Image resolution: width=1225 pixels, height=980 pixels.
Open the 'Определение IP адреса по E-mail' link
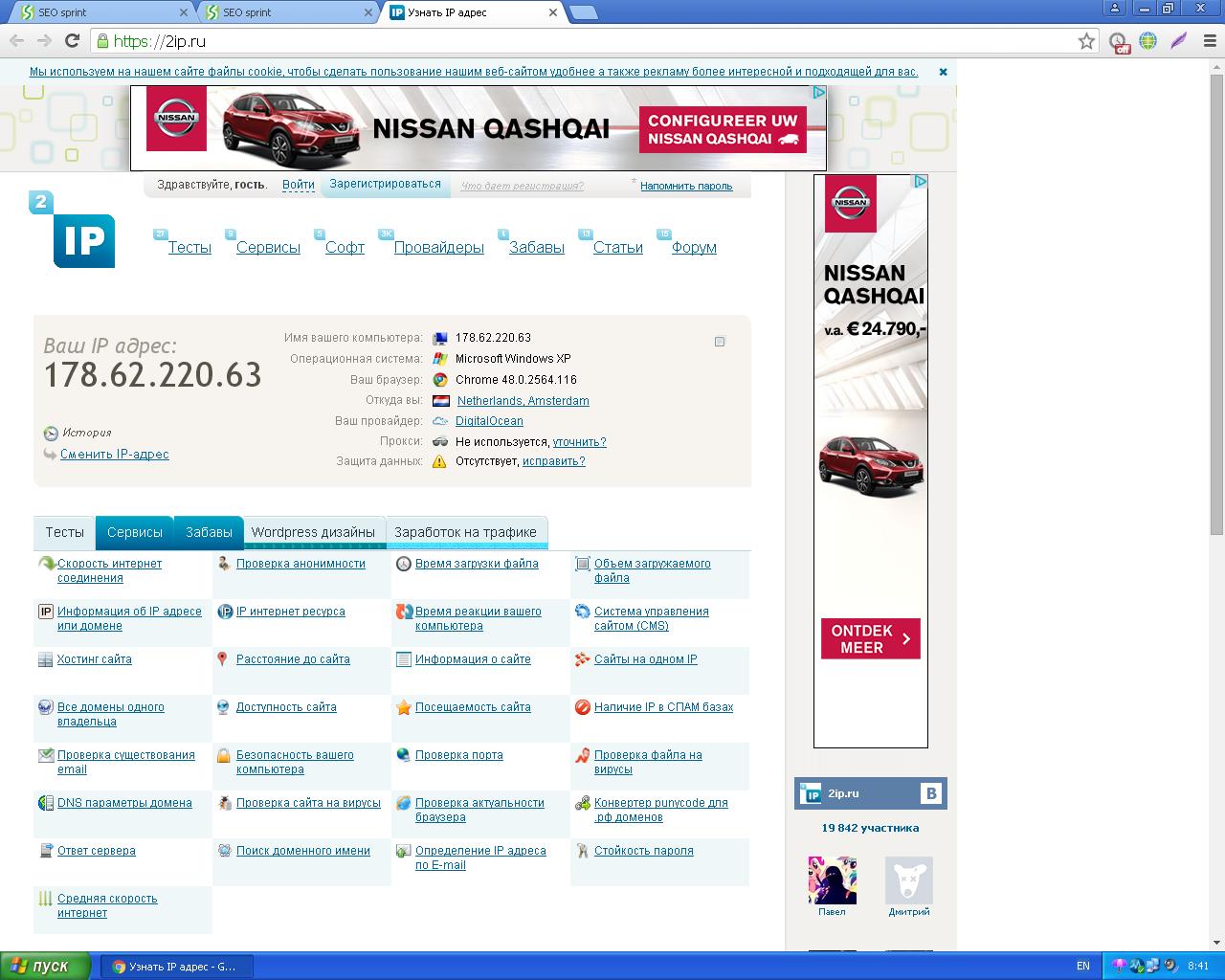480,857
